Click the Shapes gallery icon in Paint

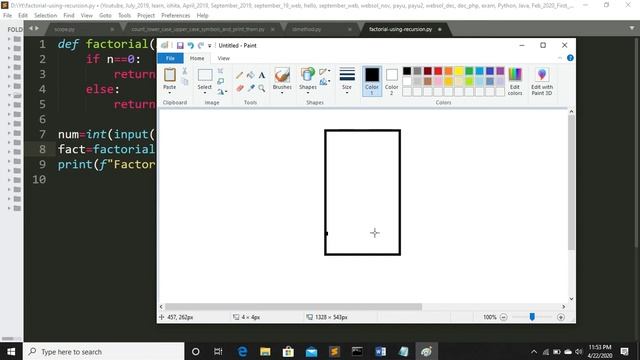307,75
